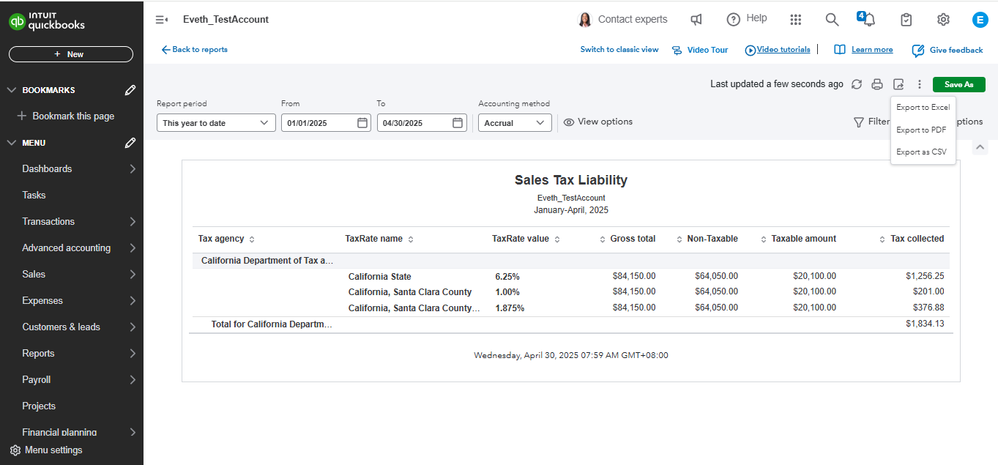
Task: Edit bookmarks pencil icon
Action: pyautogui.click(x=130, y=90)
